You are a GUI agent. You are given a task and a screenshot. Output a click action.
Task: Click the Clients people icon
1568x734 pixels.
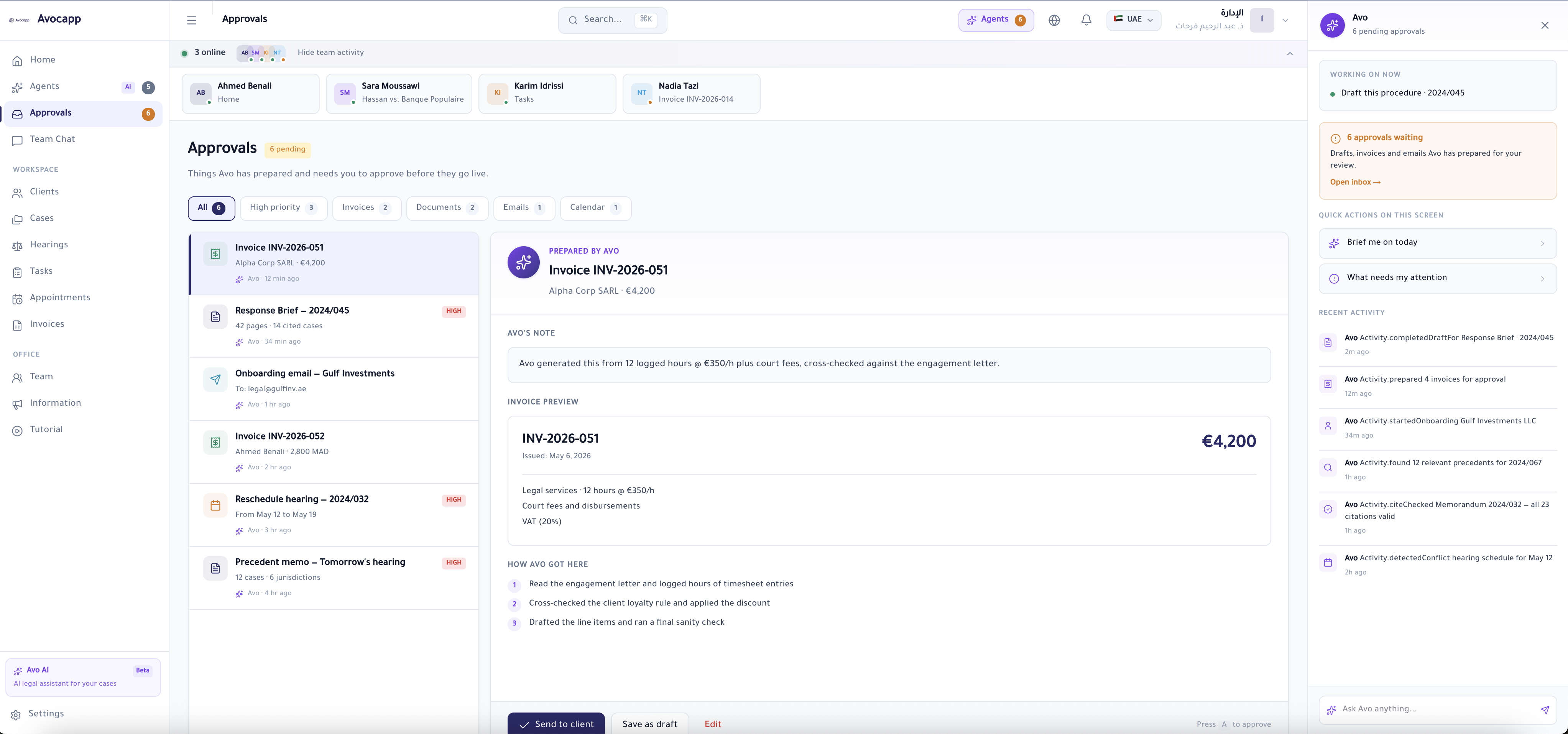(18, 193)
